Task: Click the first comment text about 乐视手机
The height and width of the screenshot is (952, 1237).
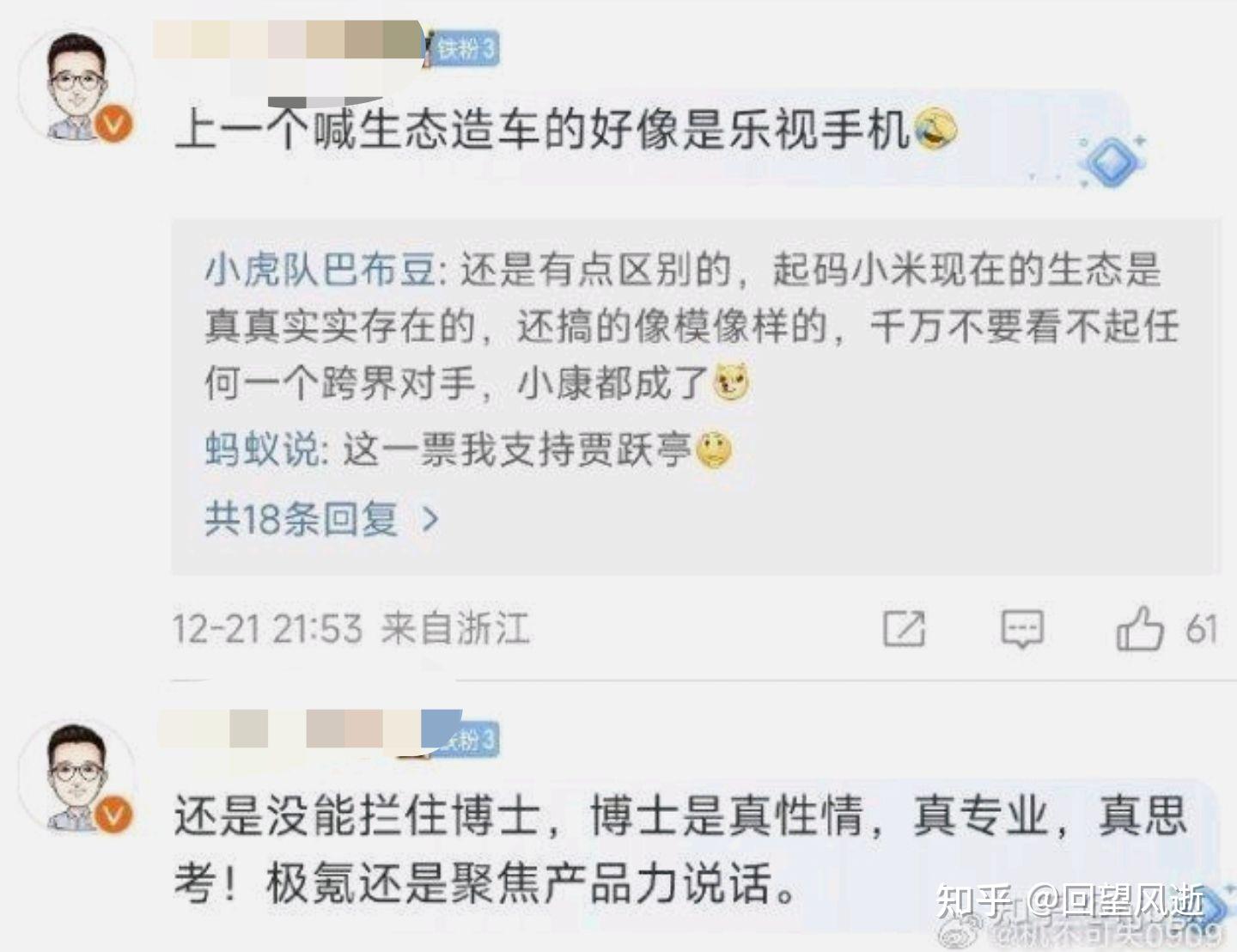Action: pos(542,131)
